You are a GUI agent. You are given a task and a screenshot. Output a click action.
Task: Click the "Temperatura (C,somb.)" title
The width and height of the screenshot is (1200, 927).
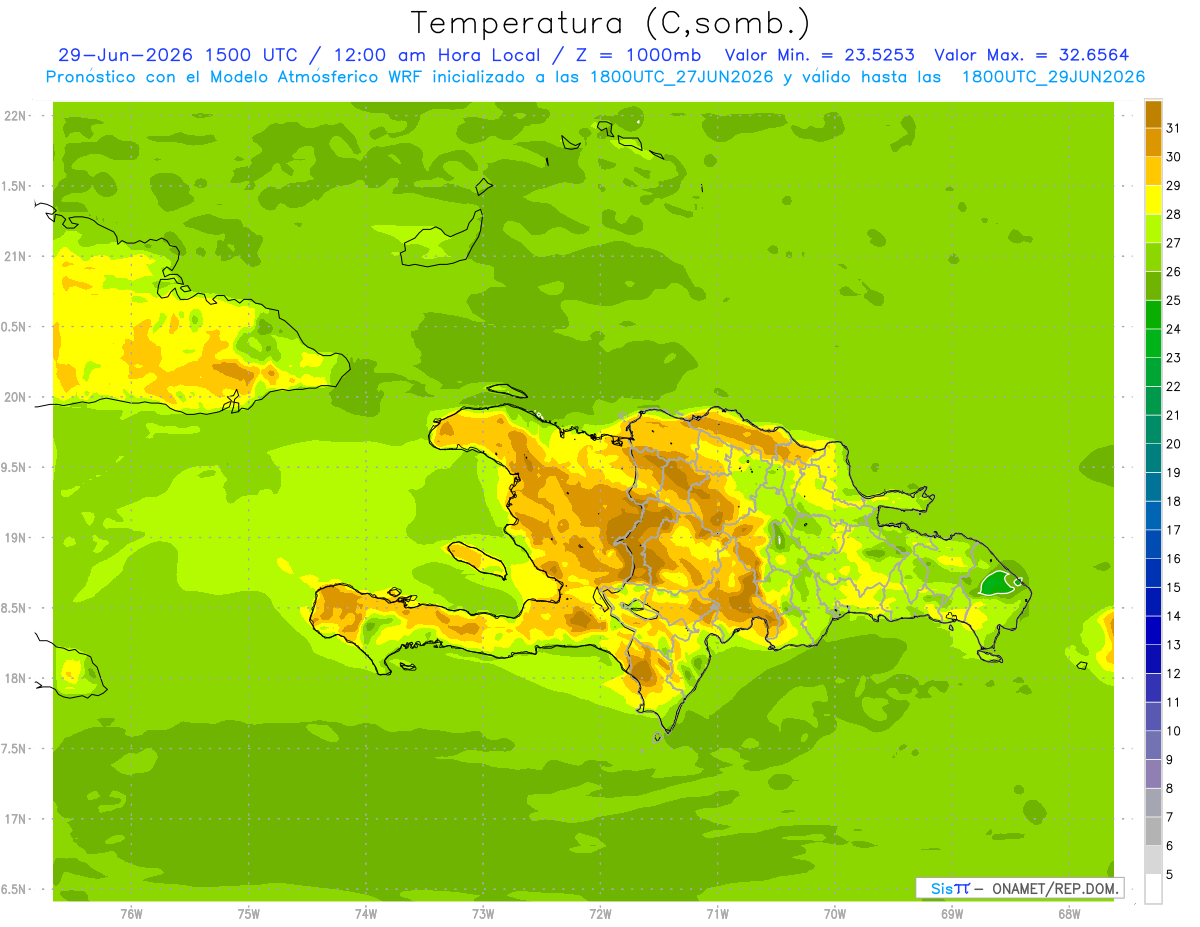click(610, 22)
